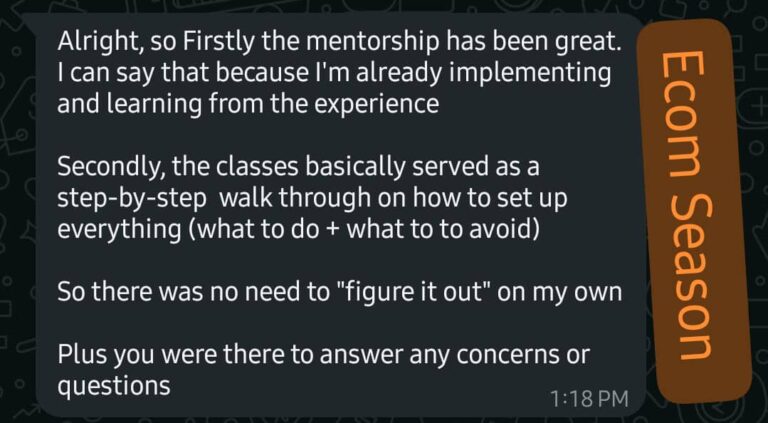Click the orange Ecom Season label

[x=693, y=209]
